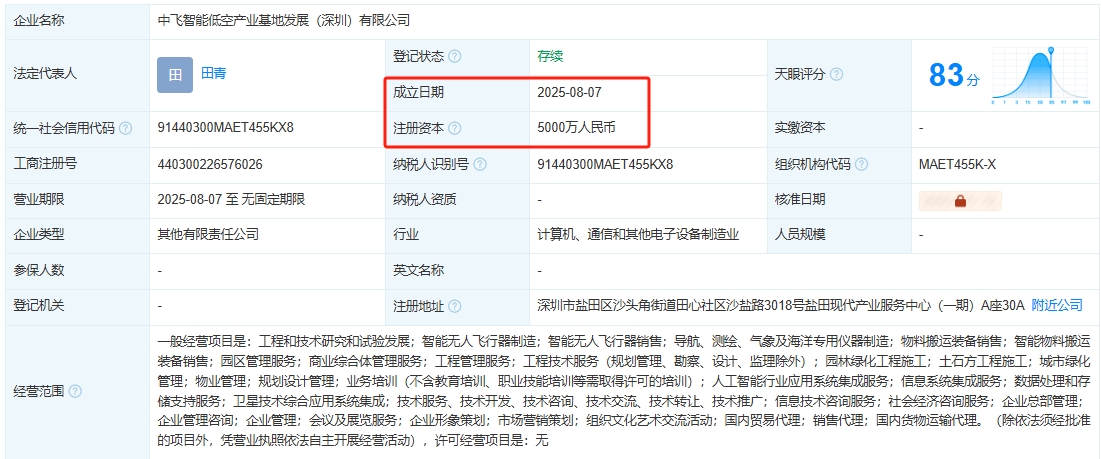Viewport: 1101px width, 459px height.
Task: Click the 登记机关 label cell
Action: (x=77, y=306)
